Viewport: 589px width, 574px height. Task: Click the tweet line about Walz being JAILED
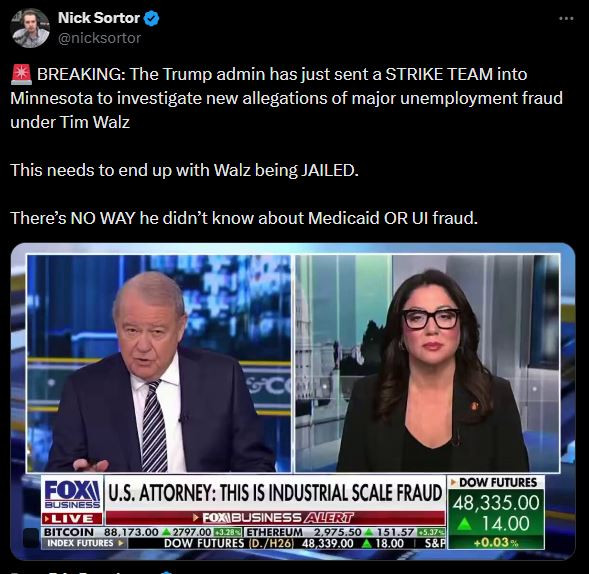point(184,170)
